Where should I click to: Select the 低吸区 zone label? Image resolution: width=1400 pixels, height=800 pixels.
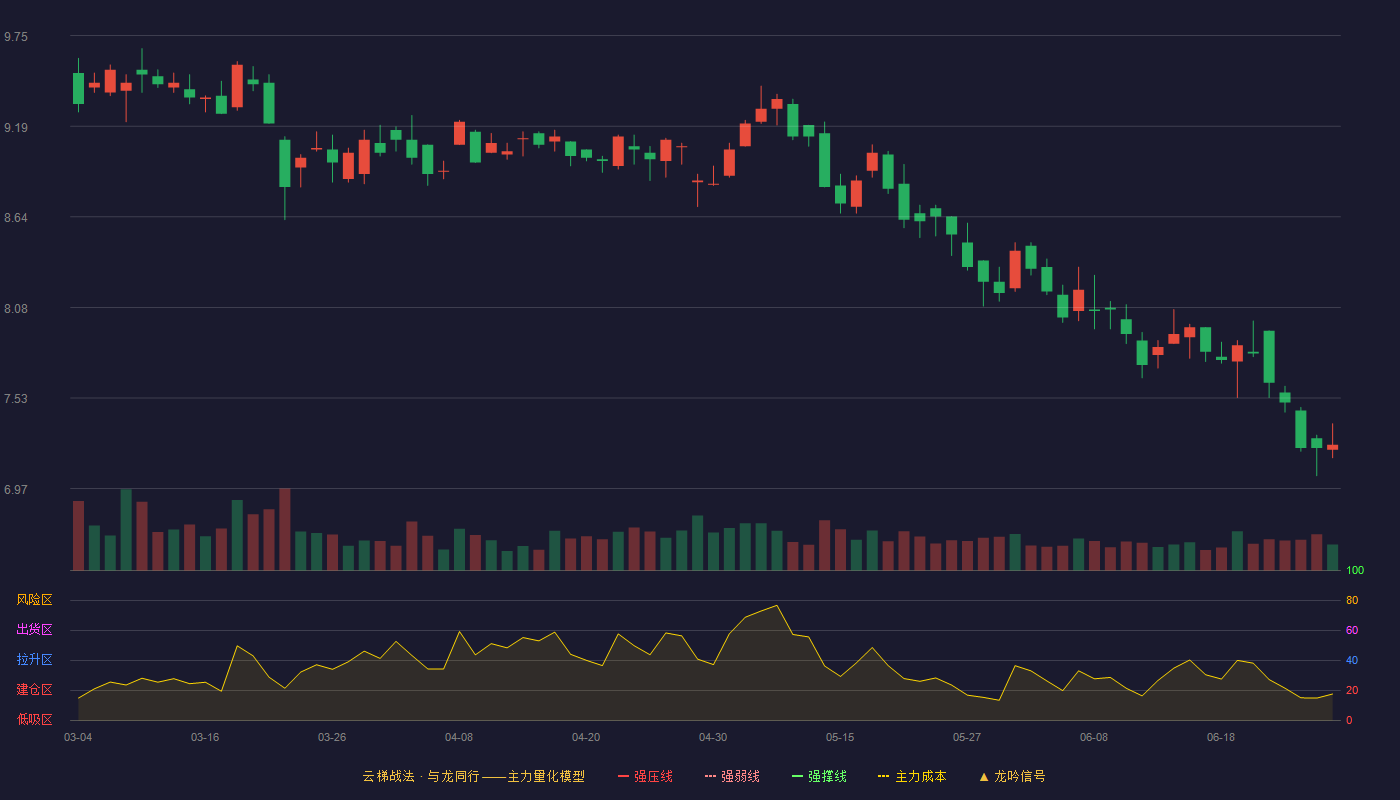[x=34, y=719]
